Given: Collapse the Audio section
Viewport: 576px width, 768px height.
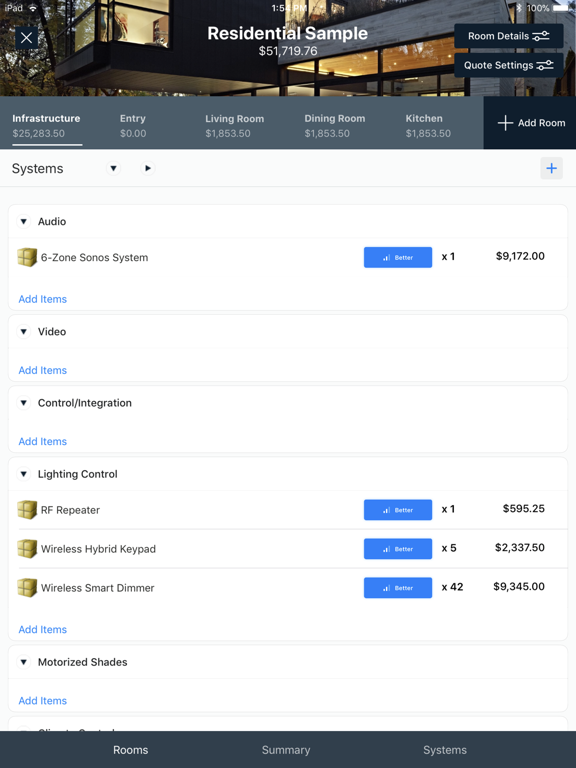Looking at the screenshot, I should pos(23,221).
